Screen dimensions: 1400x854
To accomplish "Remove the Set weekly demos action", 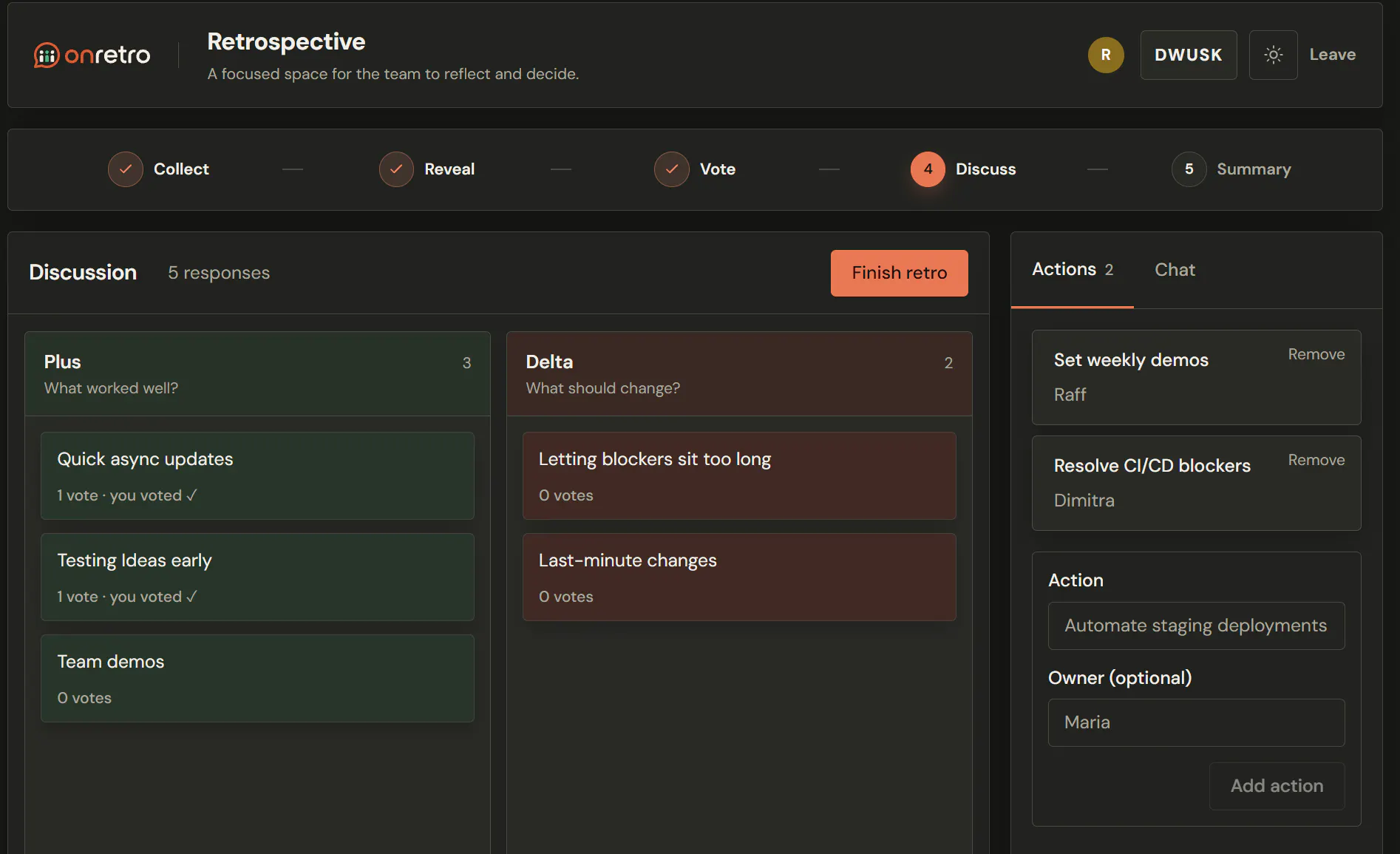I will (x=1316, y=354).
